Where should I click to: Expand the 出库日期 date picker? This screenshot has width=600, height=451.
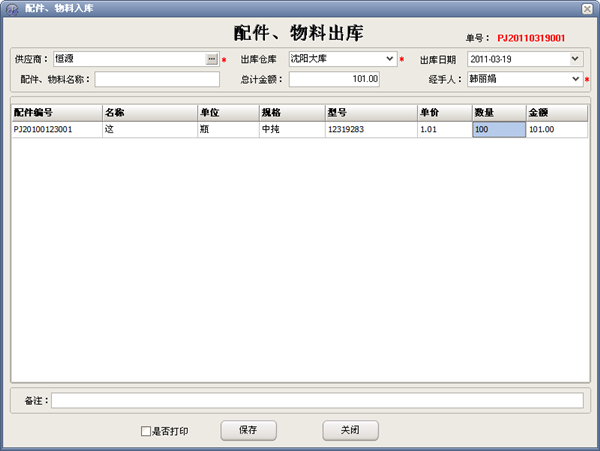pyautogui.click(x=575, y=59)
